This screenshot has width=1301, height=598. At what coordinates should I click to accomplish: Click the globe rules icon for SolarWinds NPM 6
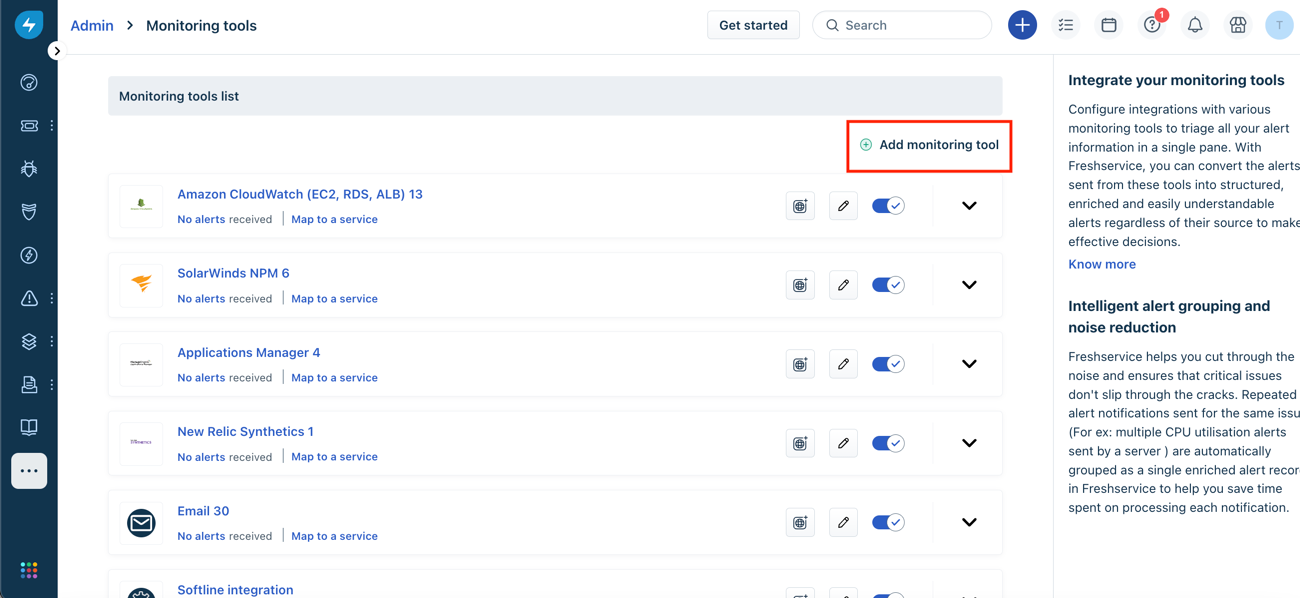800,285
